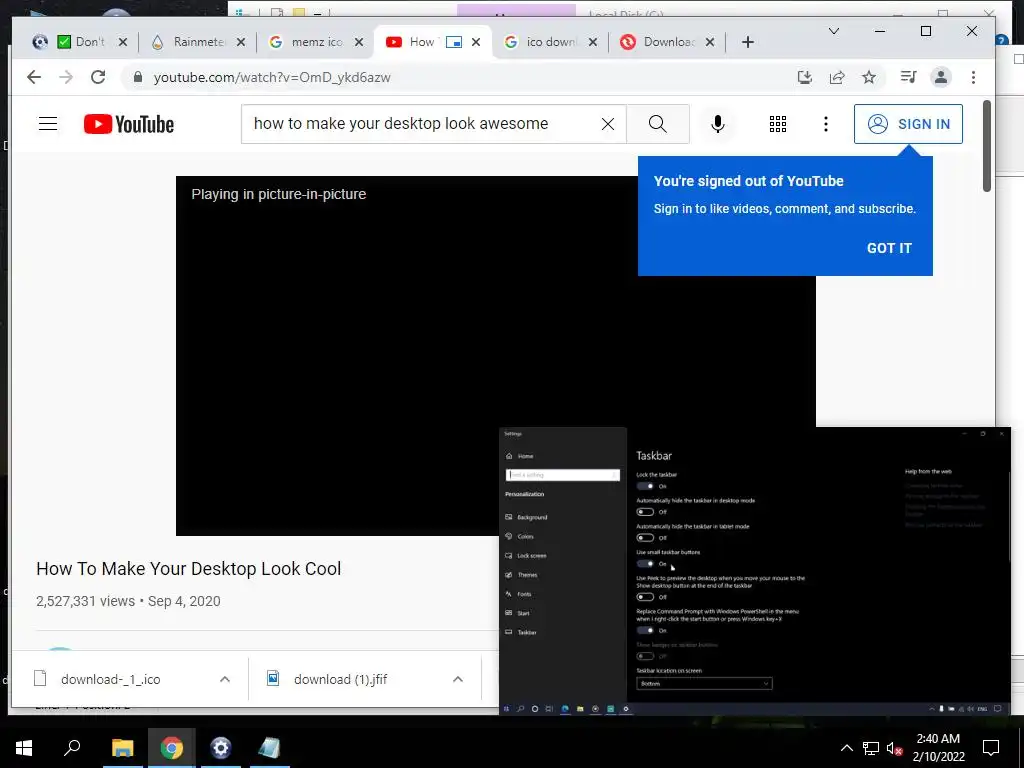Dismiss the popup with GOT IT
Screen dimensions: 1024x768
[x=889, y=248]
